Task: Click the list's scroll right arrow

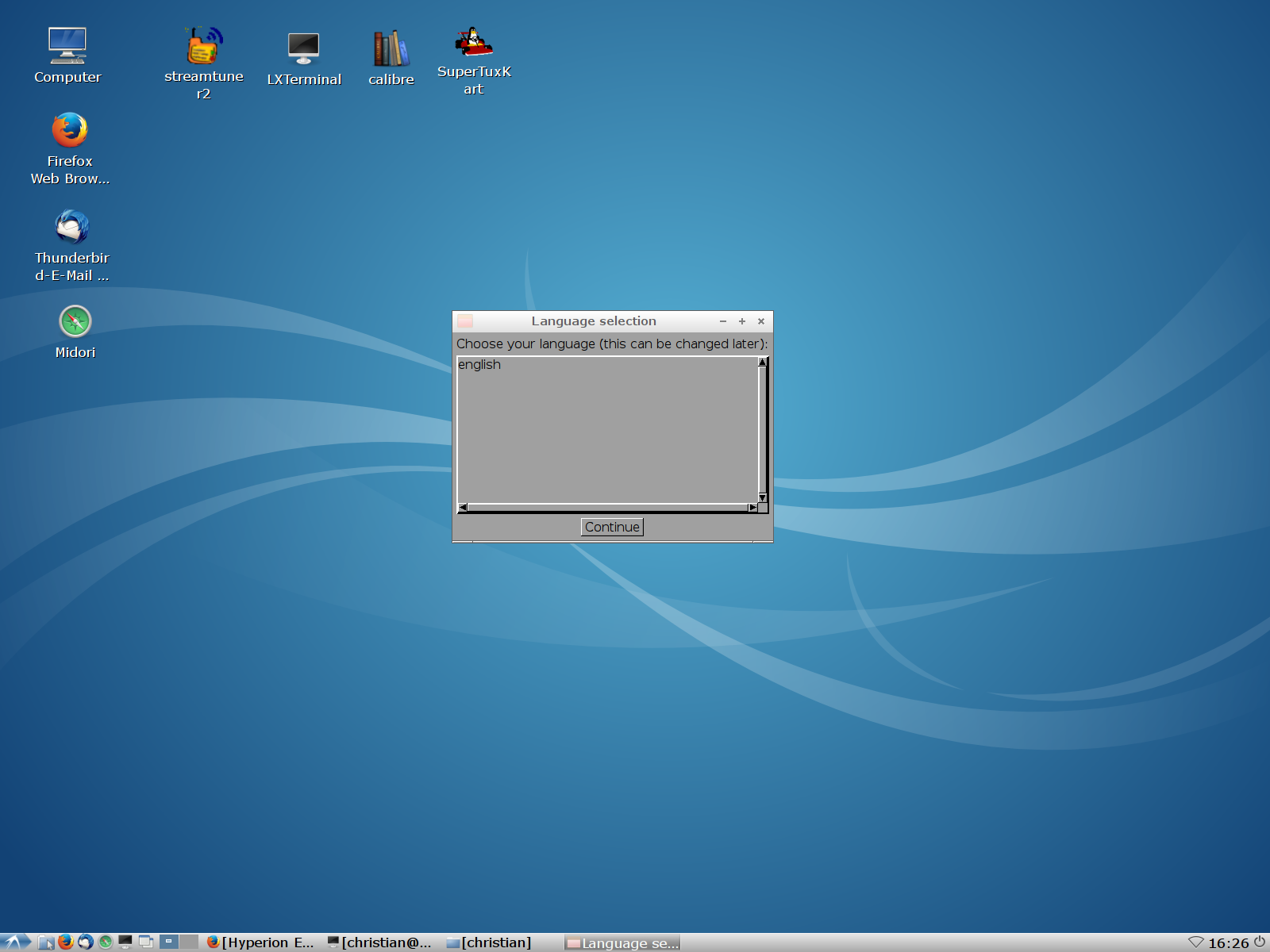Action: (752, 507)
